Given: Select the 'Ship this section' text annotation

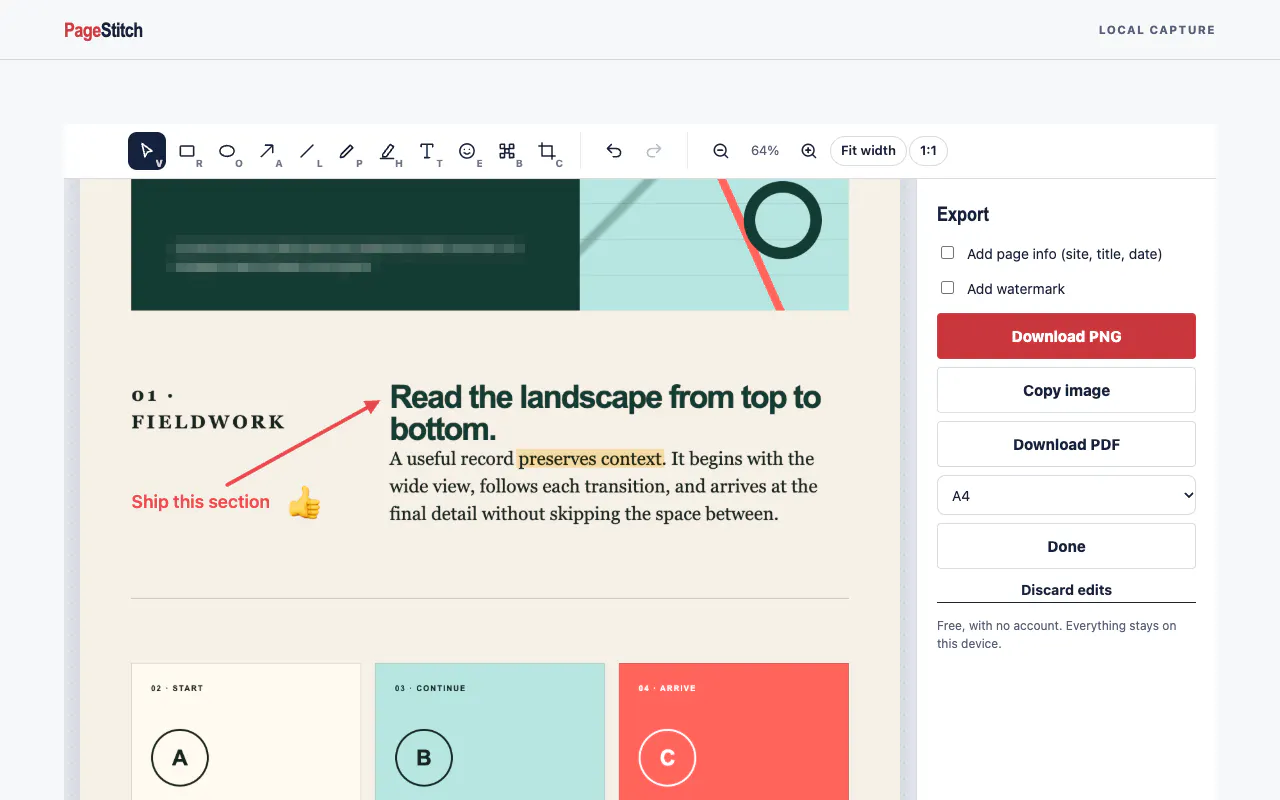Looking at the screenshot, I should (x=200, y=502).
